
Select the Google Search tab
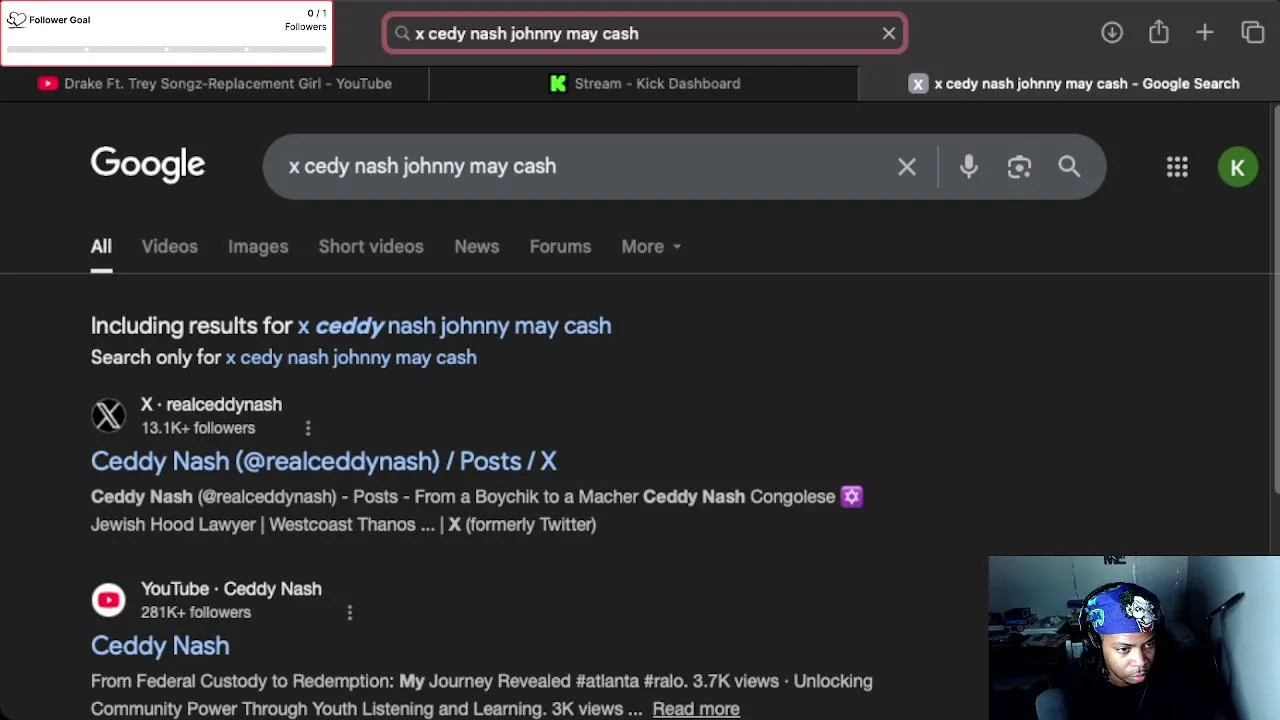pyautogui.click(x=1070, y=84)
